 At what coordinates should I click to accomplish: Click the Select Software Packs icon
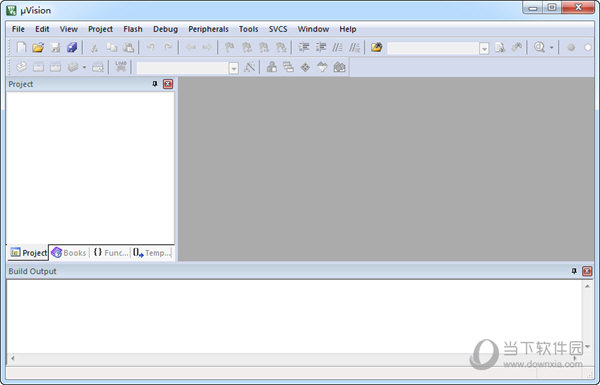(x=322, y=67)
